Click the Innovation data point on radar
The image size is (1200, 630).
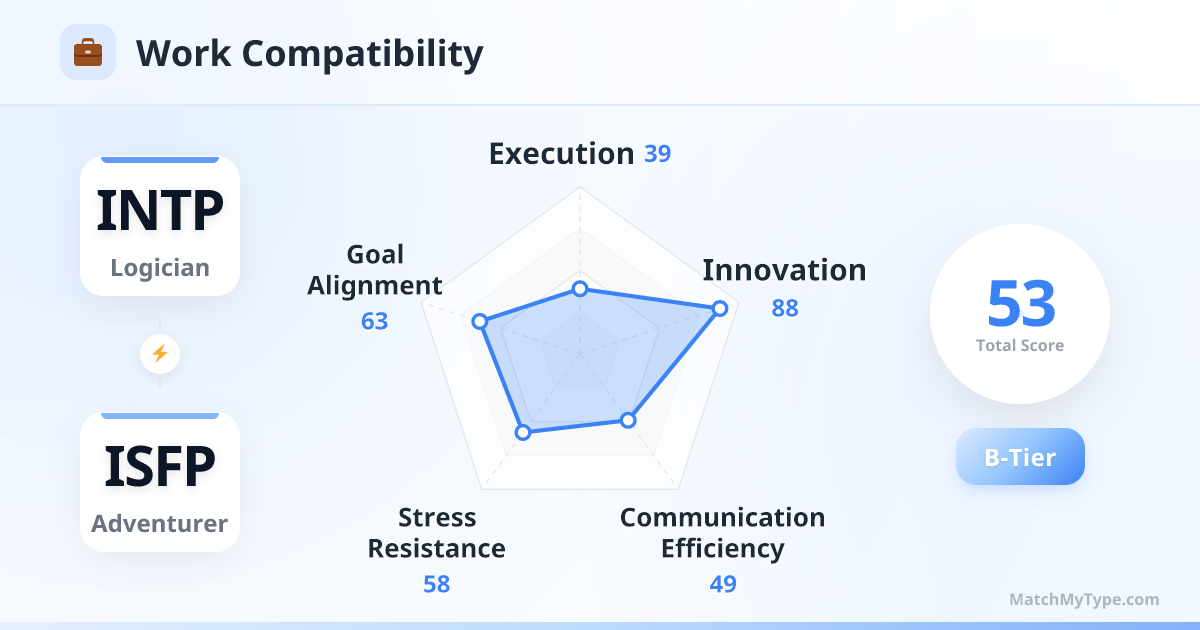[x=718, y=309]
